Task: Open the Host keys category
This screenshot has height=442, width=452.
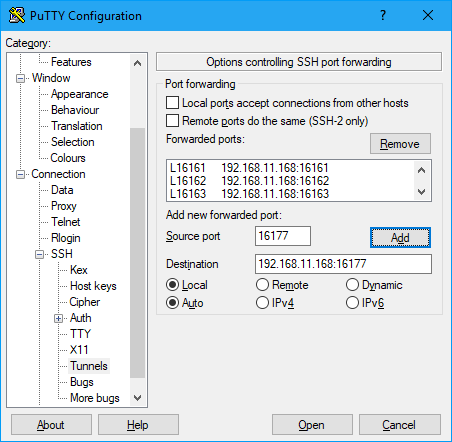Action: [x=93, y=286]
